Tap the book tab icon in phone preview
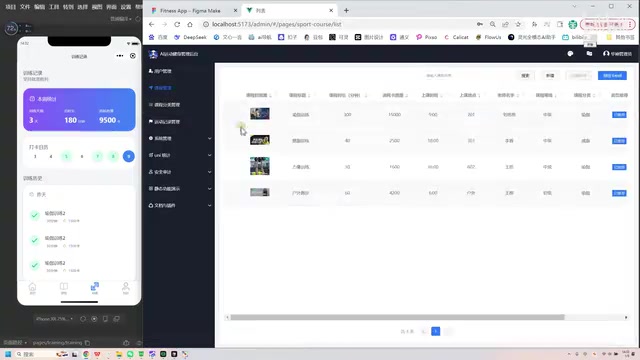This screenshot has width=640, height=360. pos(64,288)
